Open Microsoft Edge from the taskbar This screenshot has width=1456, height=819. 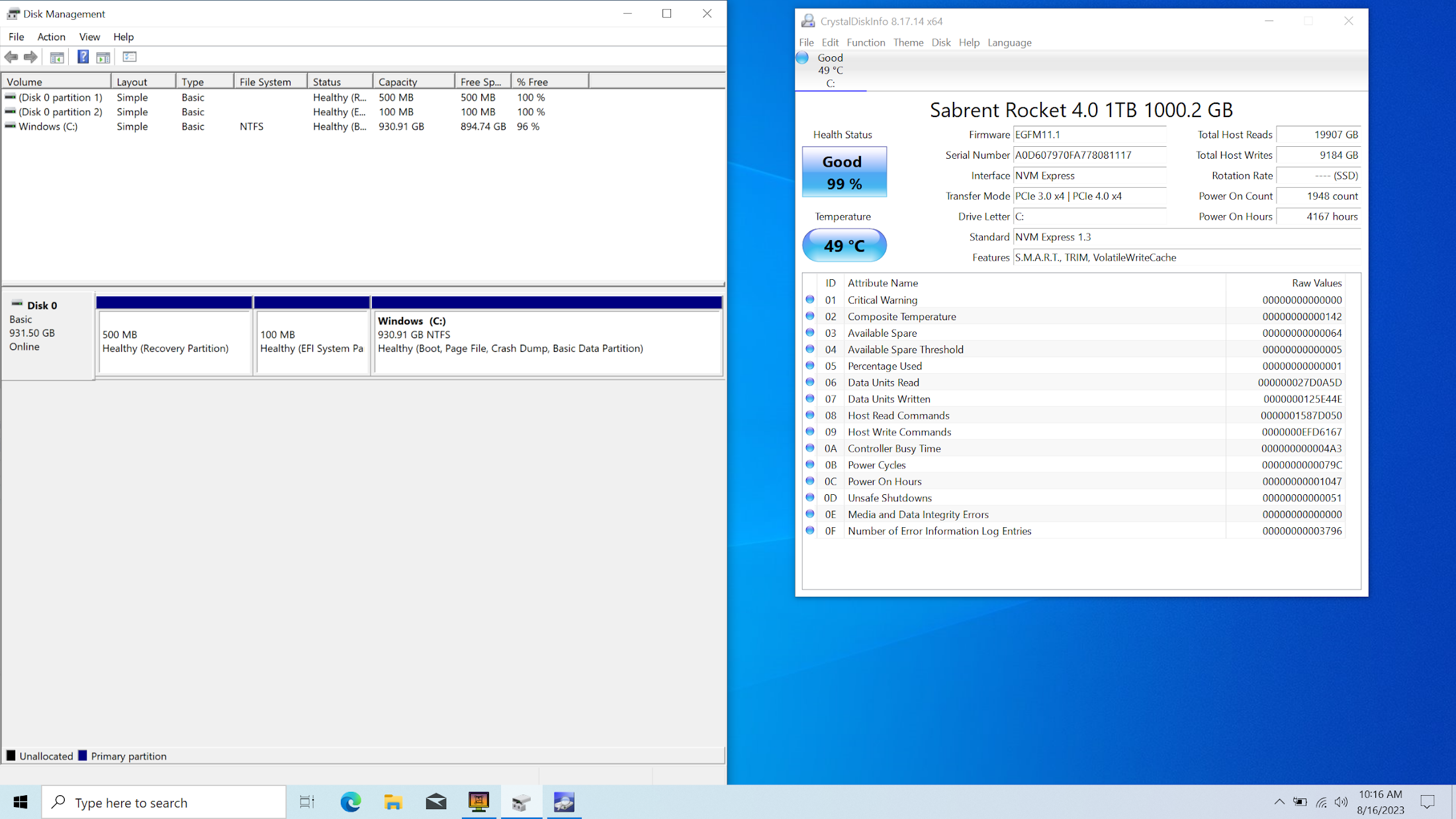(351, 802)
